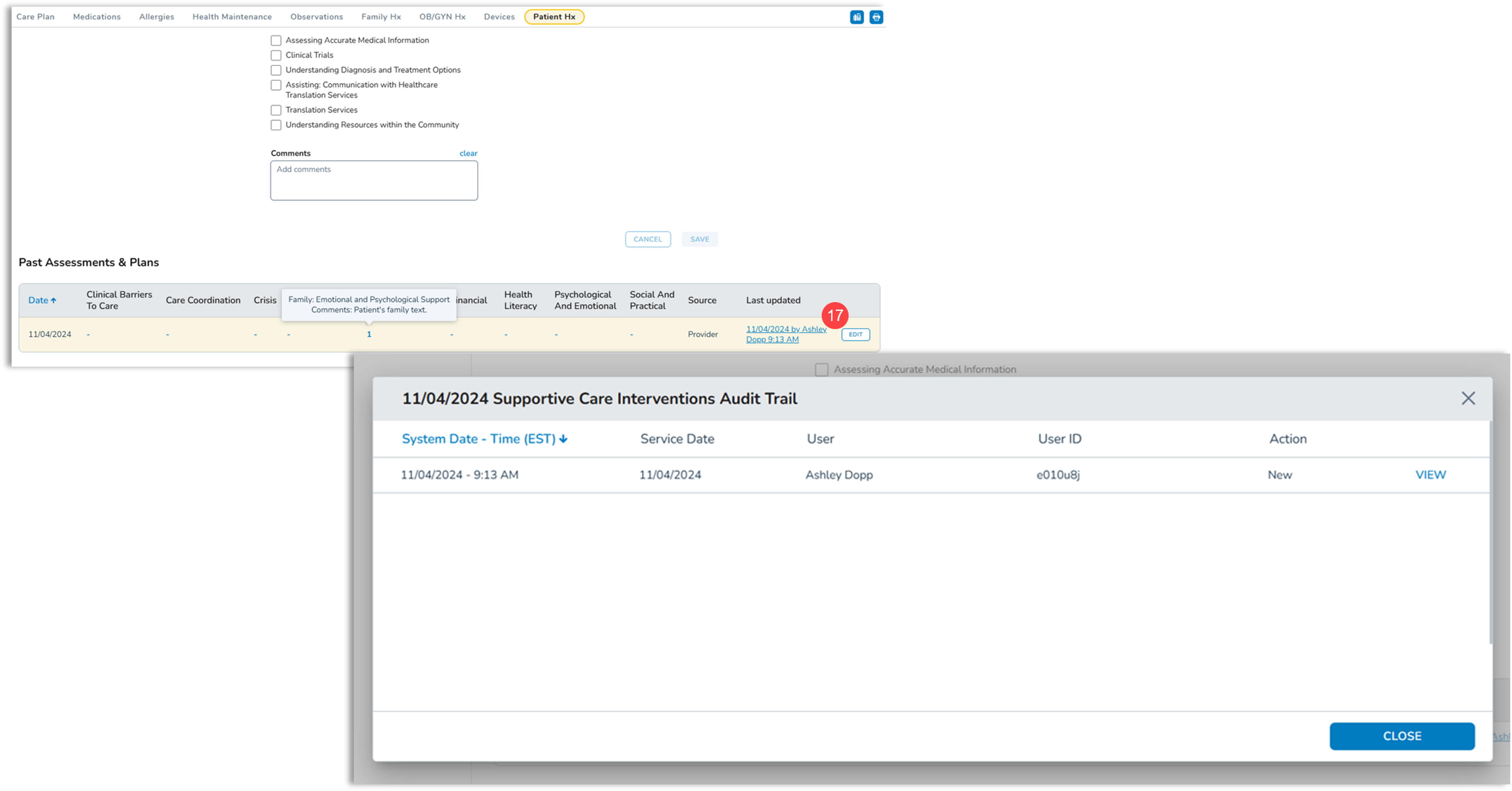This screenshot has width=1512, height=791.
Task: Click the fax icon button
Action: [856, 17]
